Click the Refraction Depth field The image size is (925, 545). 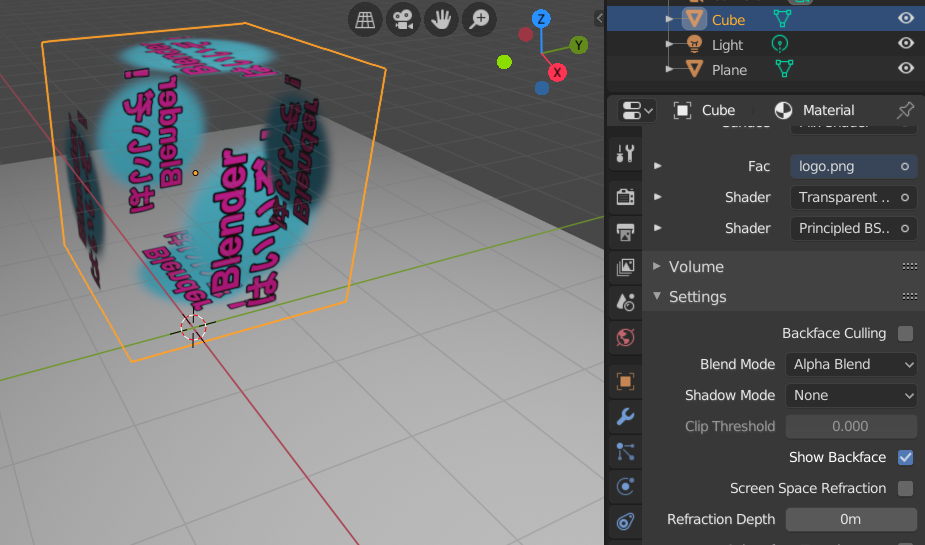tap(851, 519)
